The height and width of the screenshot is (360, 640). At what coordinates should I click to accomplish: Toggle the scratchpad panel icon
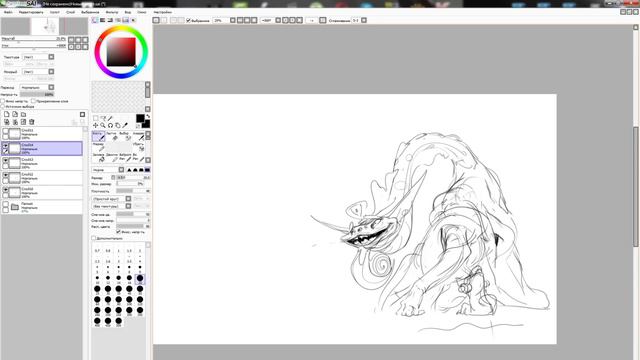(x=133, y=20)
